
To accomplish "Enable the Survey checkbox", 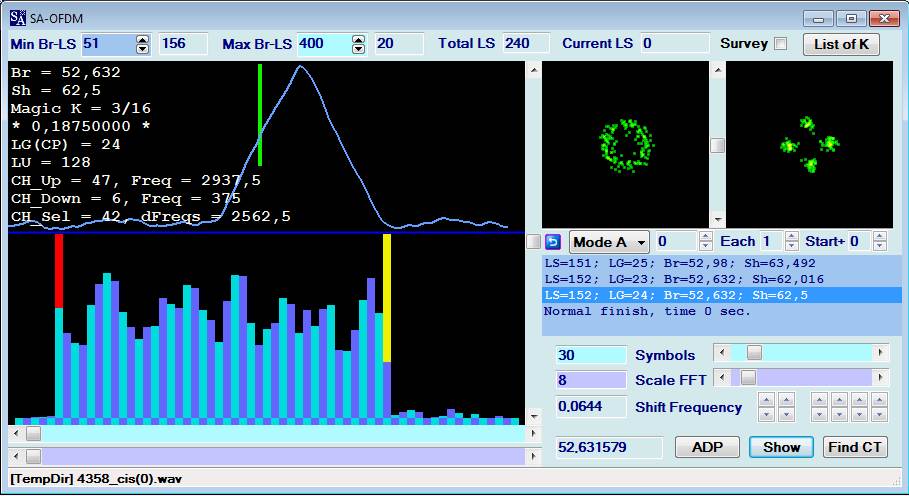I will click(781, 44).
